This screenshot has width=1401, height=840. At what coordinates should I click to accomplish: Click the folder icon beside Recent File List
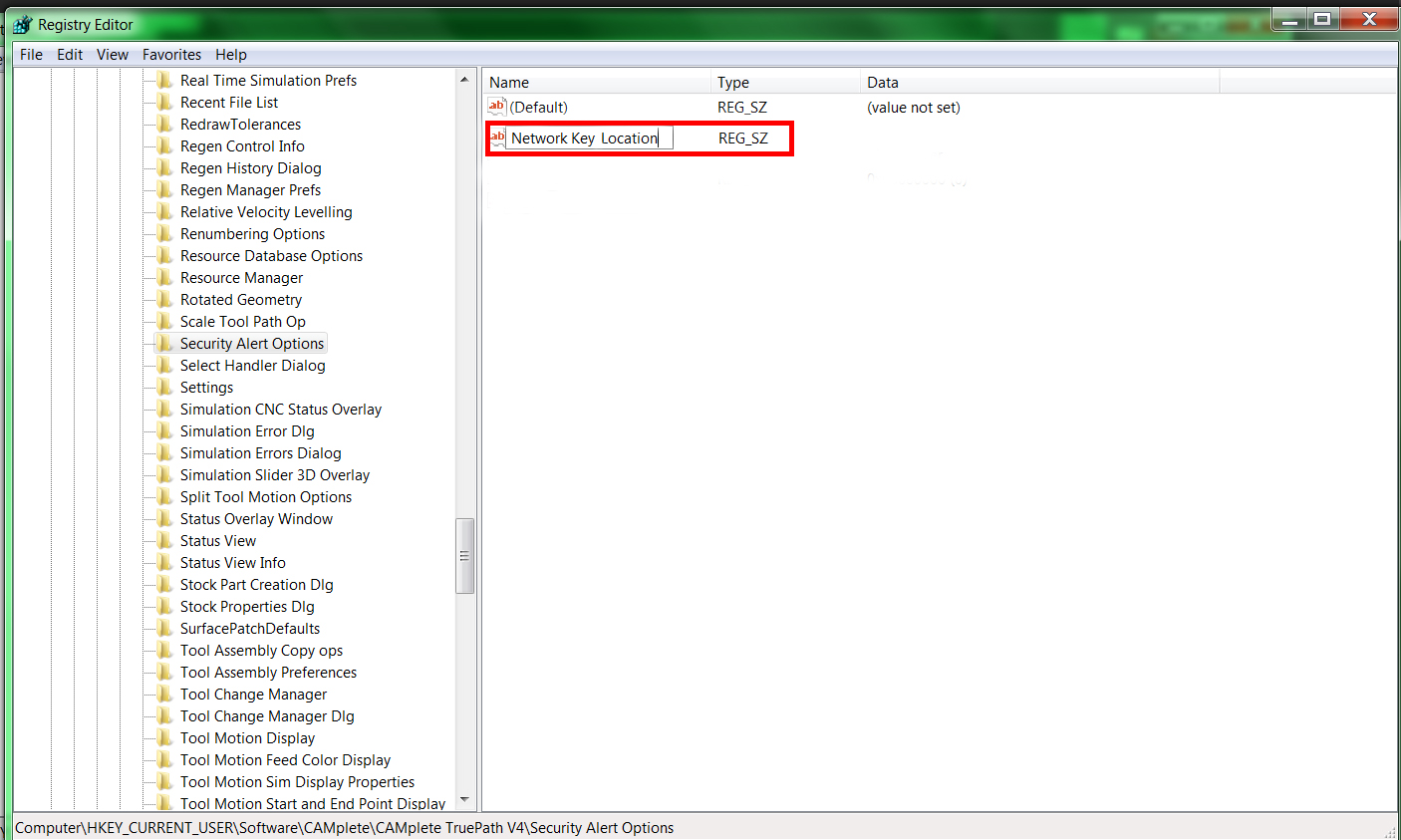(165, 102)
